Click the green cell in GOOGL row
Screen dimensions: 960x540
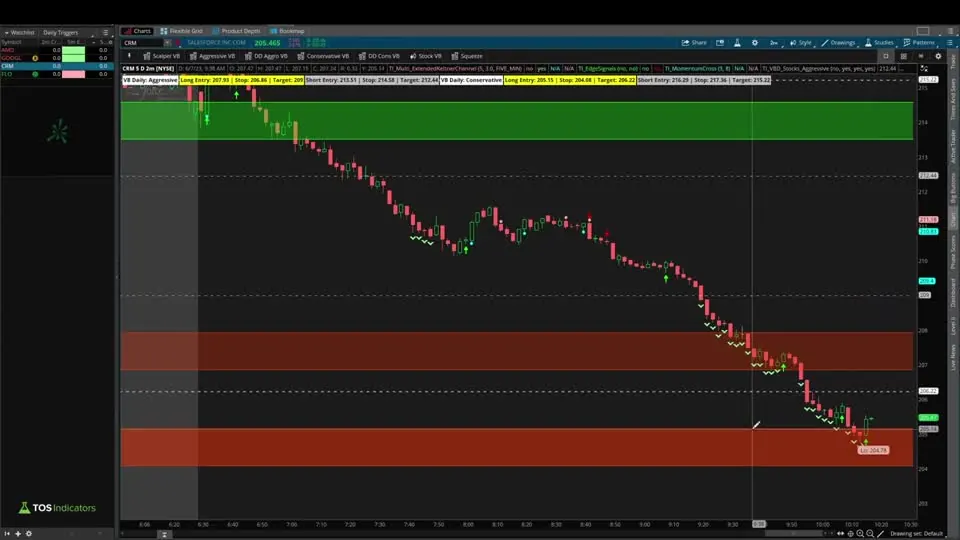click(73, 58)
